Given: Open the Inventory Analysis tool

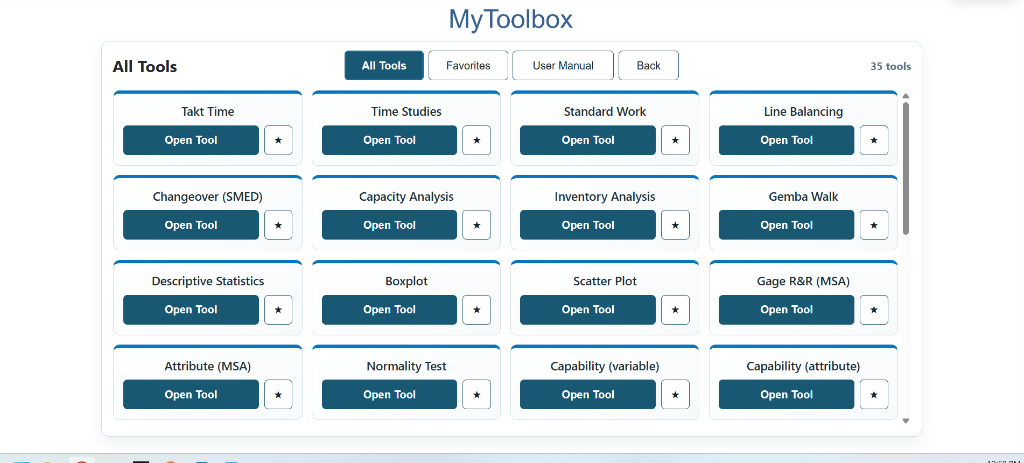Looking at the screenshot, I should pos(588,225).
